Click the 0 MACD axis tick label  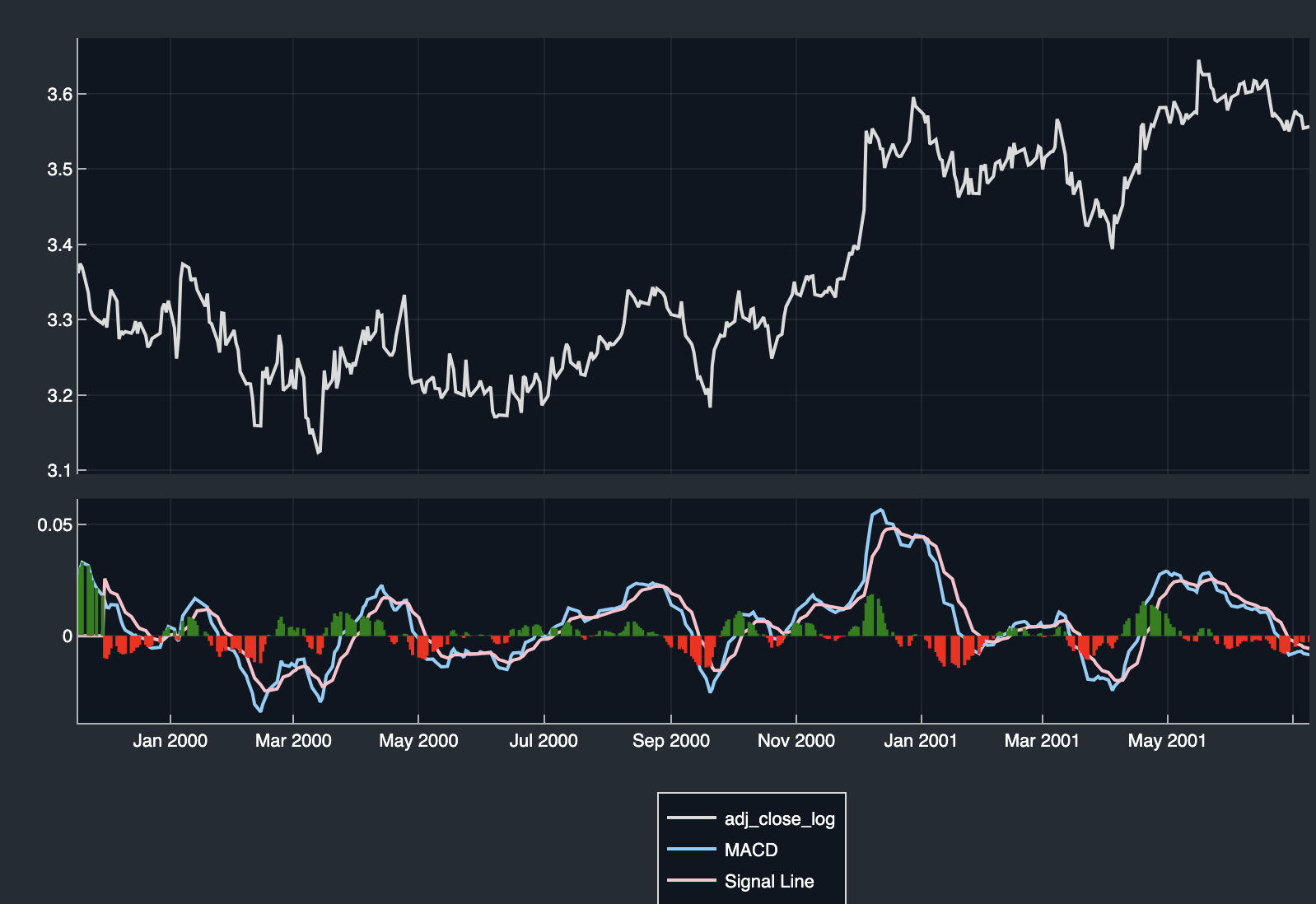pyautogui.click(x=68, y=636)
